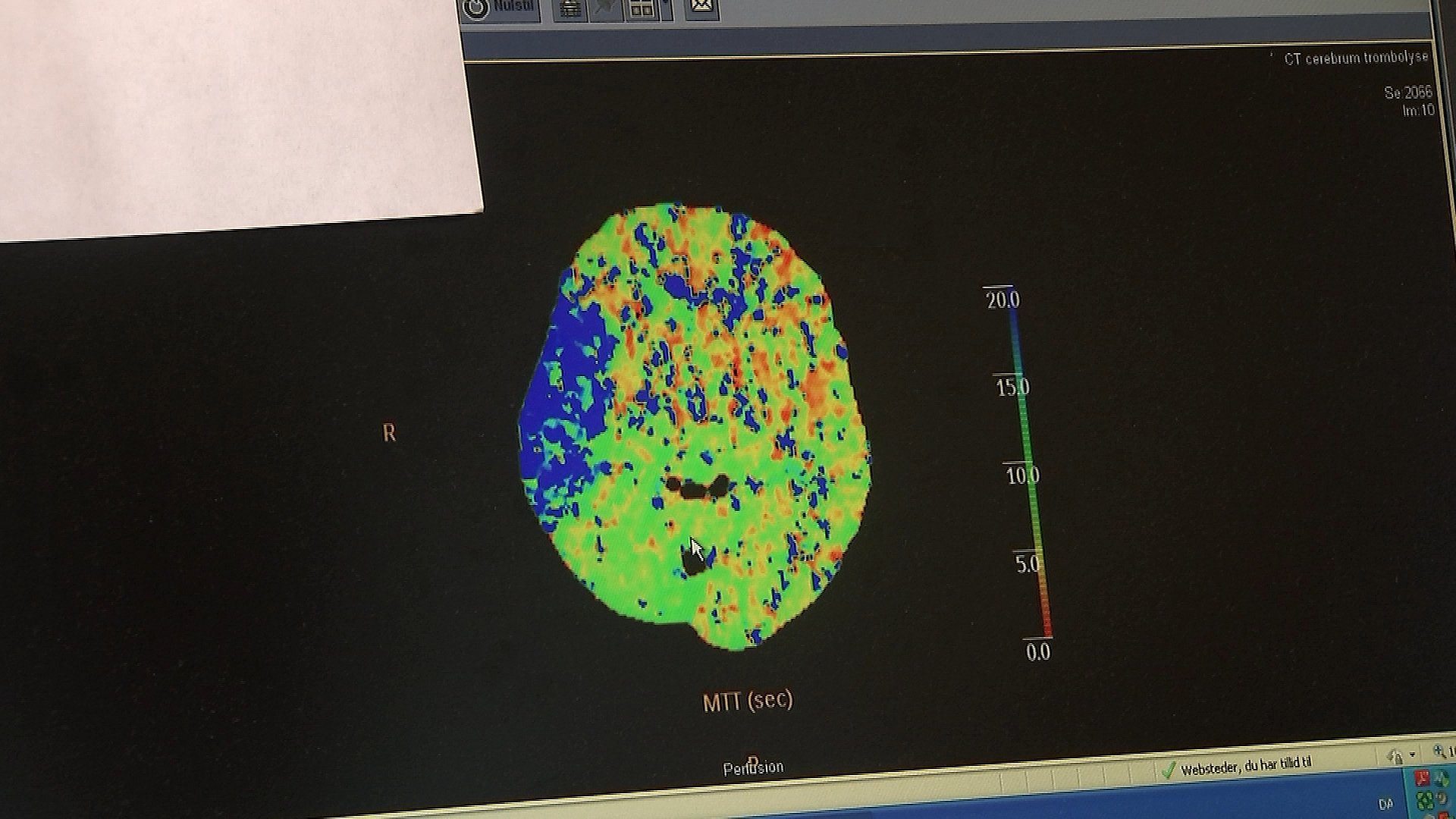Click the zoom magnifier icon in the status bar
This screenshot has height=819, width=1456.
pyautogui.click(x=1439, y=752)
